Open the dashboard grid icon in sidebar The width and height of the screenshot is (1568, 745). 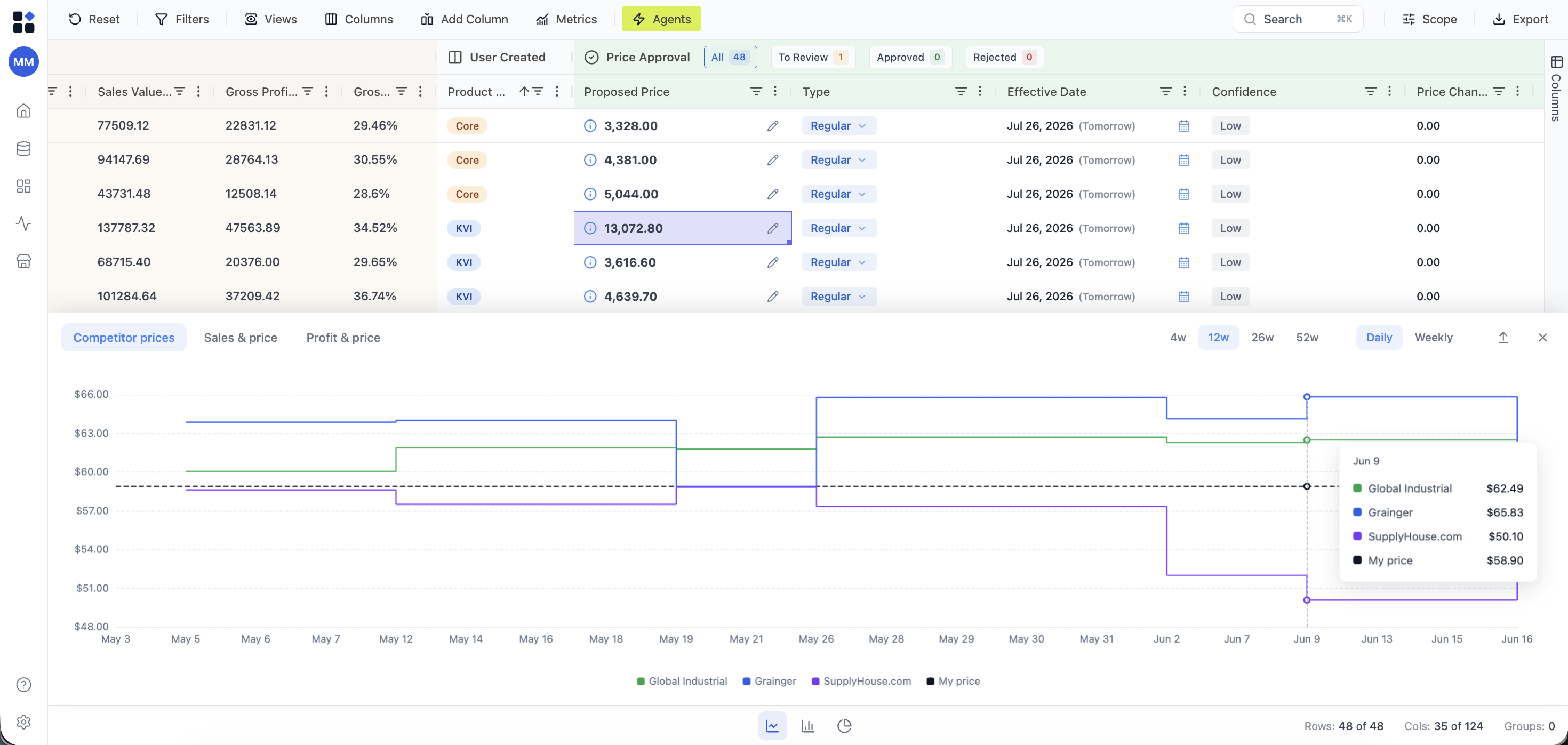click(23, 186)
